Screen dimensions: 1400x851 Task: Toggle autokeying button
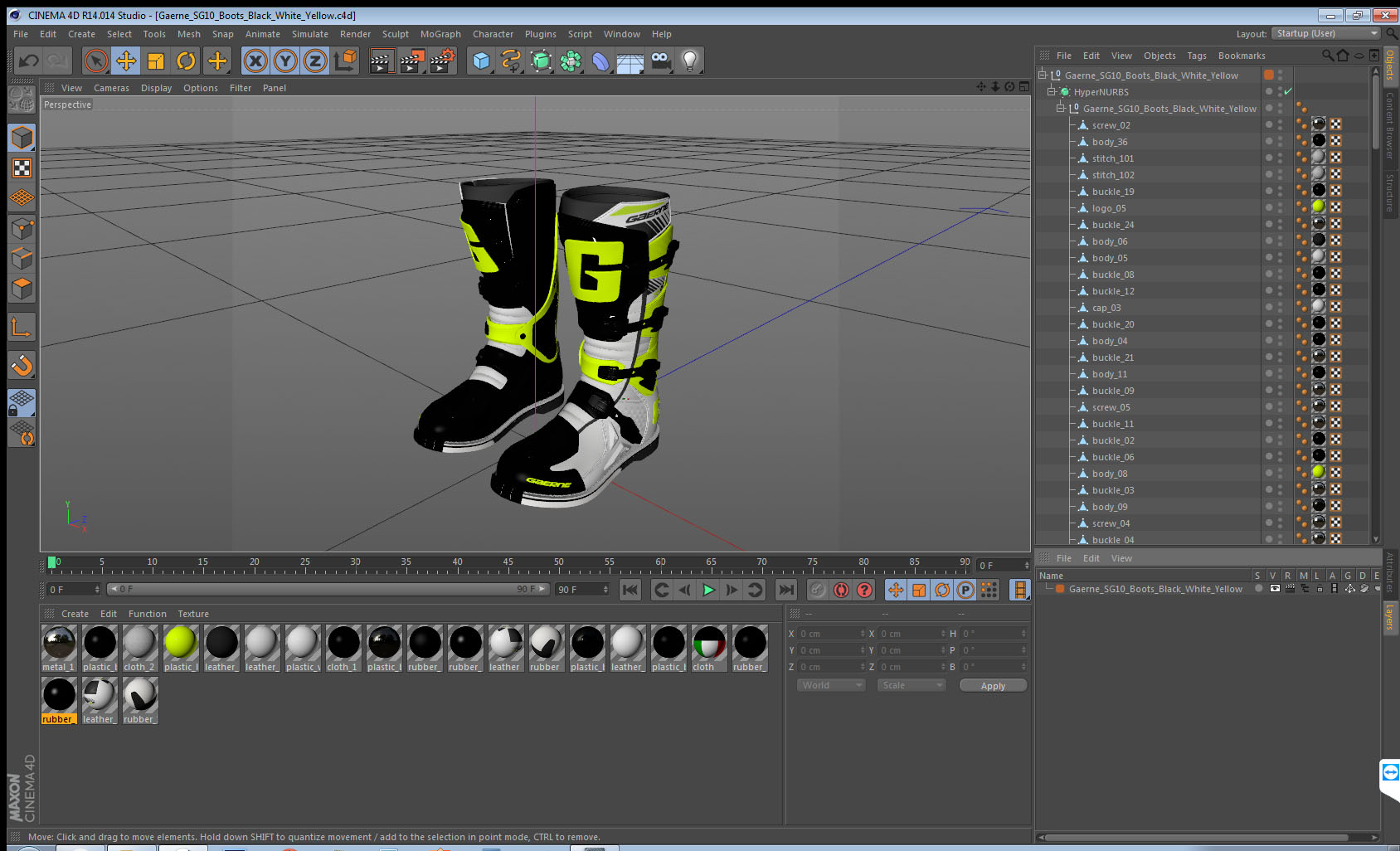coord(841,590)
